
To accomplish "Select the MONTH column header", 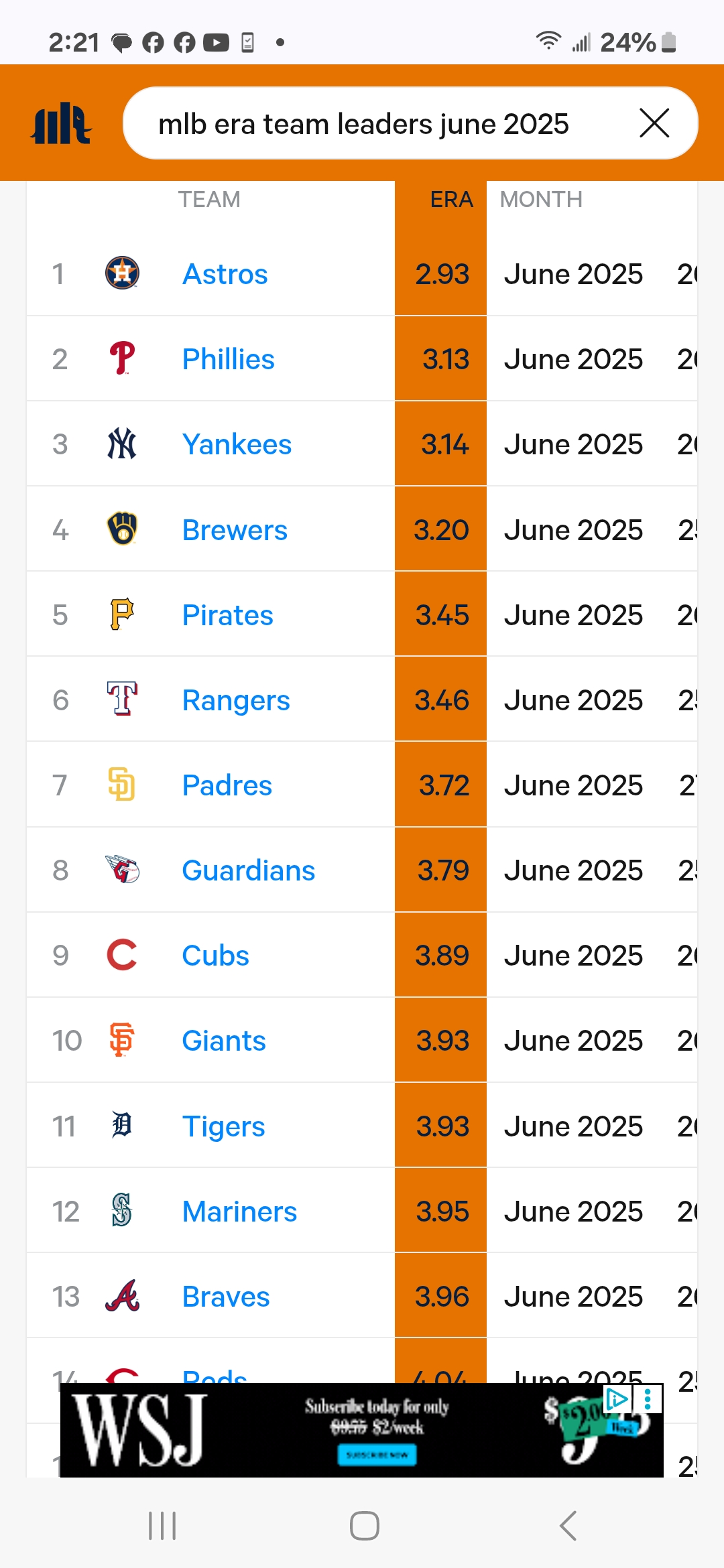I will (541, 200).
